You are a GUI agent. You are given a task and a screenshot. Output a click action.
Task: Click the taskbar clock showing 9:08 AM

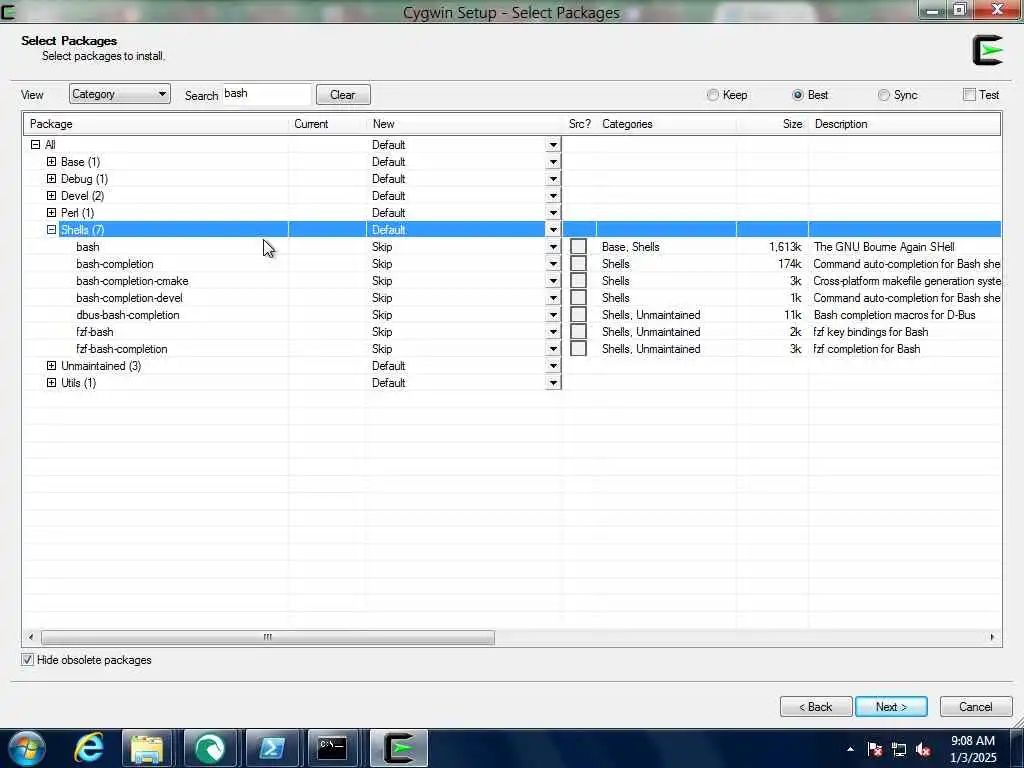tap(973, 741)
